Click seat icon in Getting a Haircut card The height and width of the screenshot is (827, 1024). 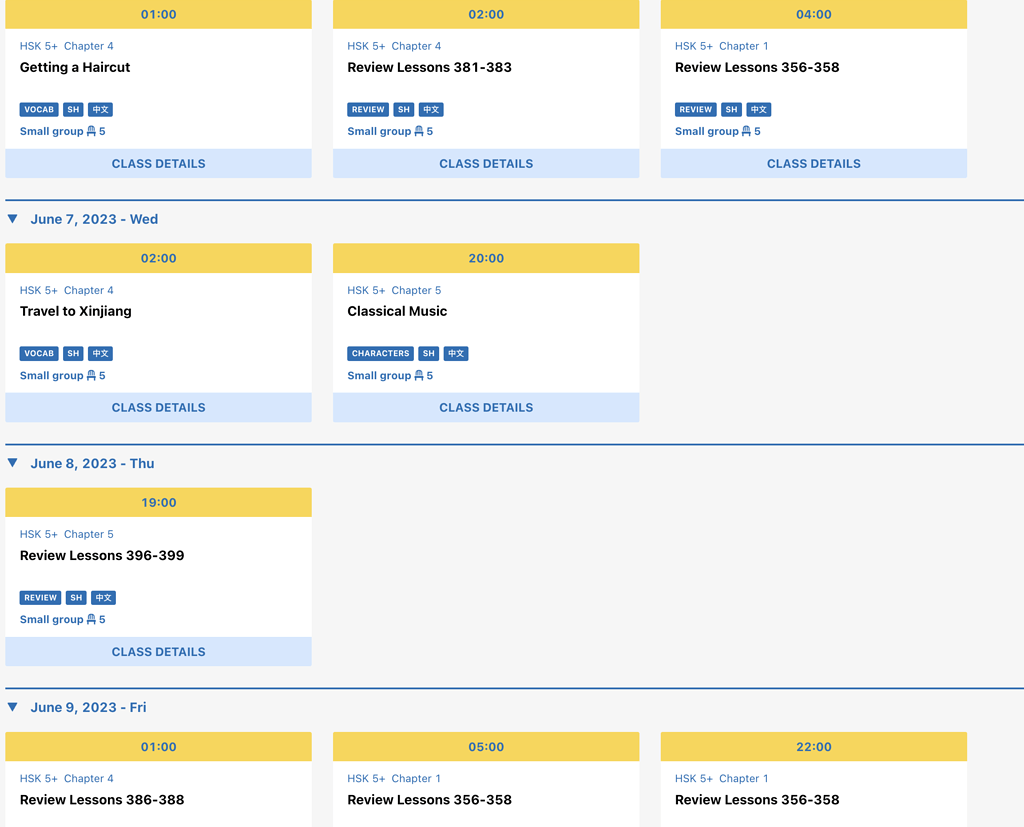[91, 131]
